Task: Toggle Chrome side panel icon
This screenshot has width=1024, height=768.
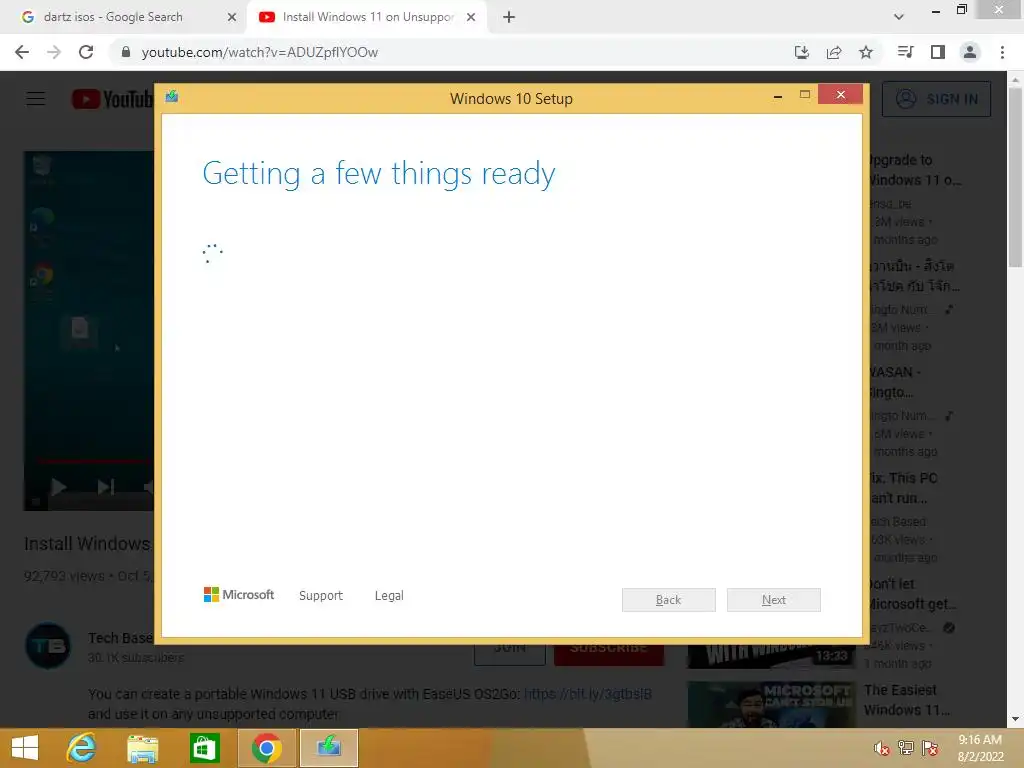Action: 938,52
